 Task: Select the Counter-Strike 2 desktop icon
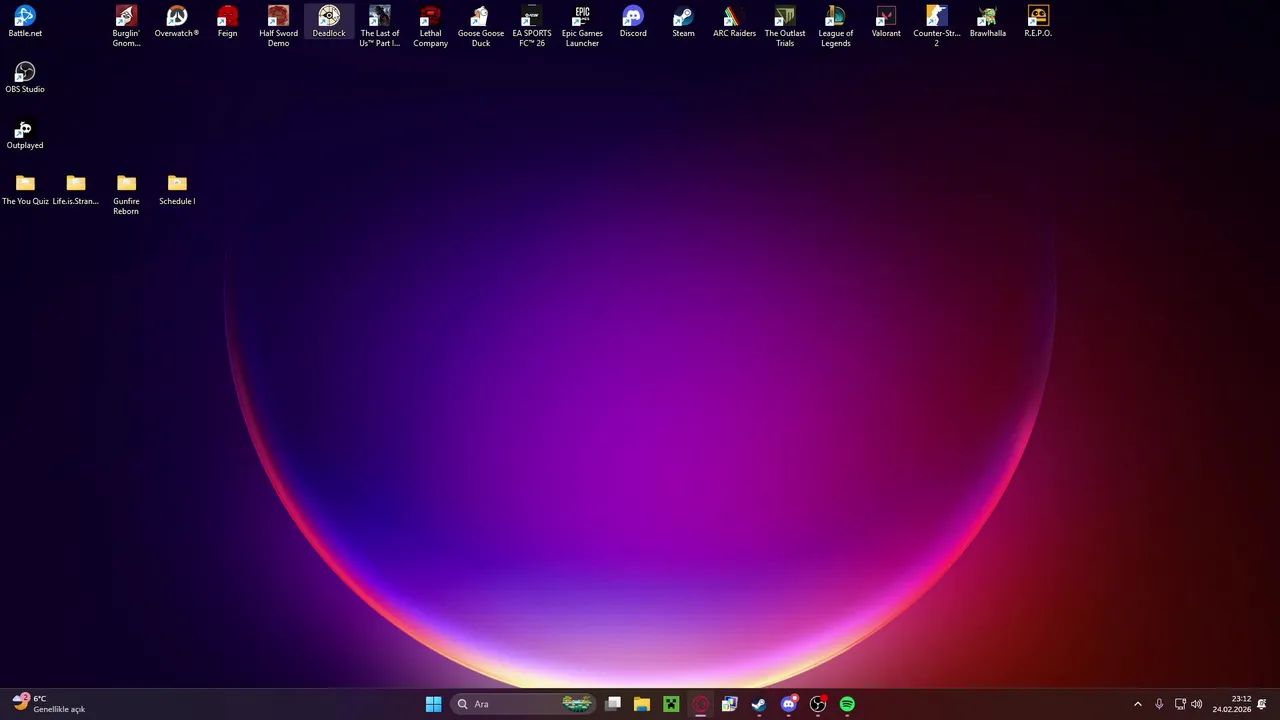pos(937,26)
